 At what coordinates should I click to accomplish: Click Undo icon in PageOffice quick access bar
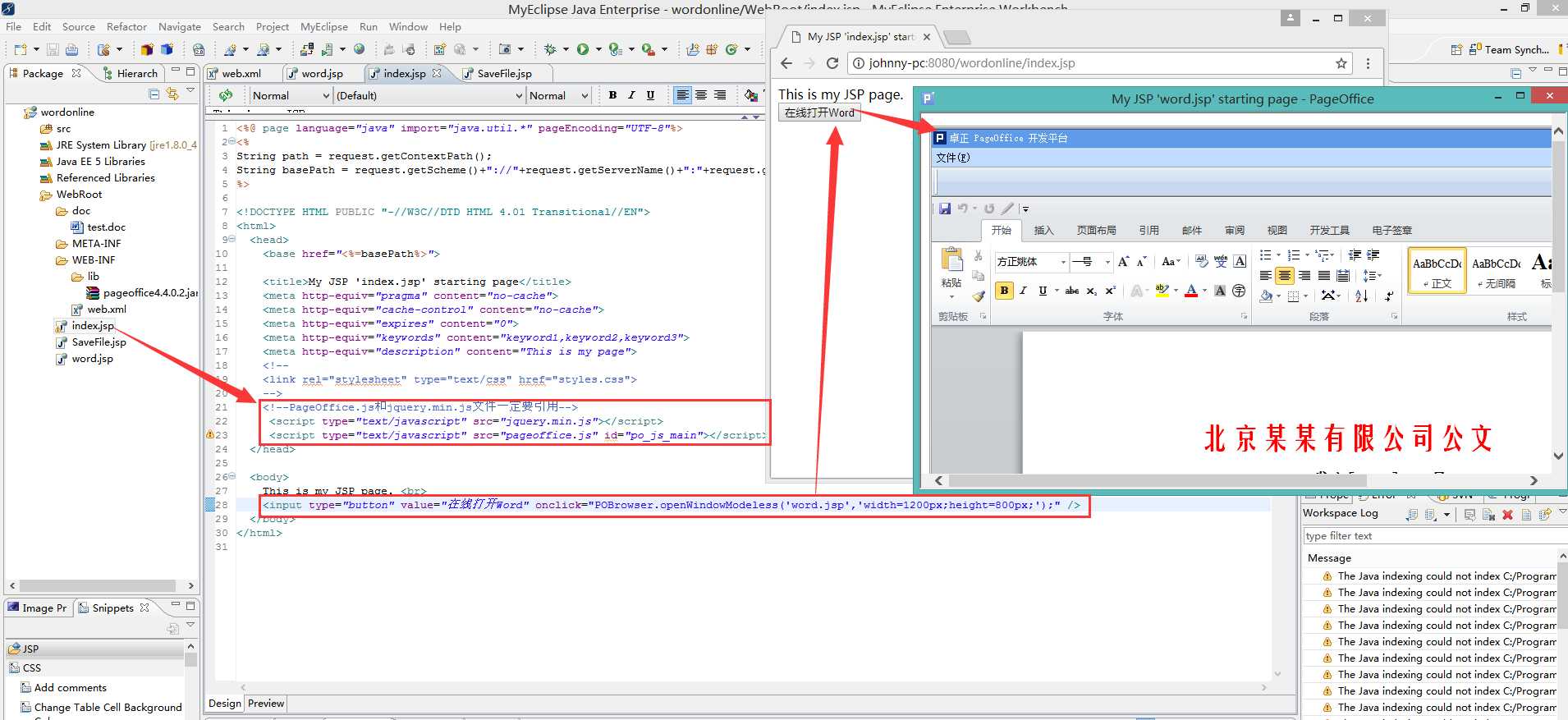(963, 209)
